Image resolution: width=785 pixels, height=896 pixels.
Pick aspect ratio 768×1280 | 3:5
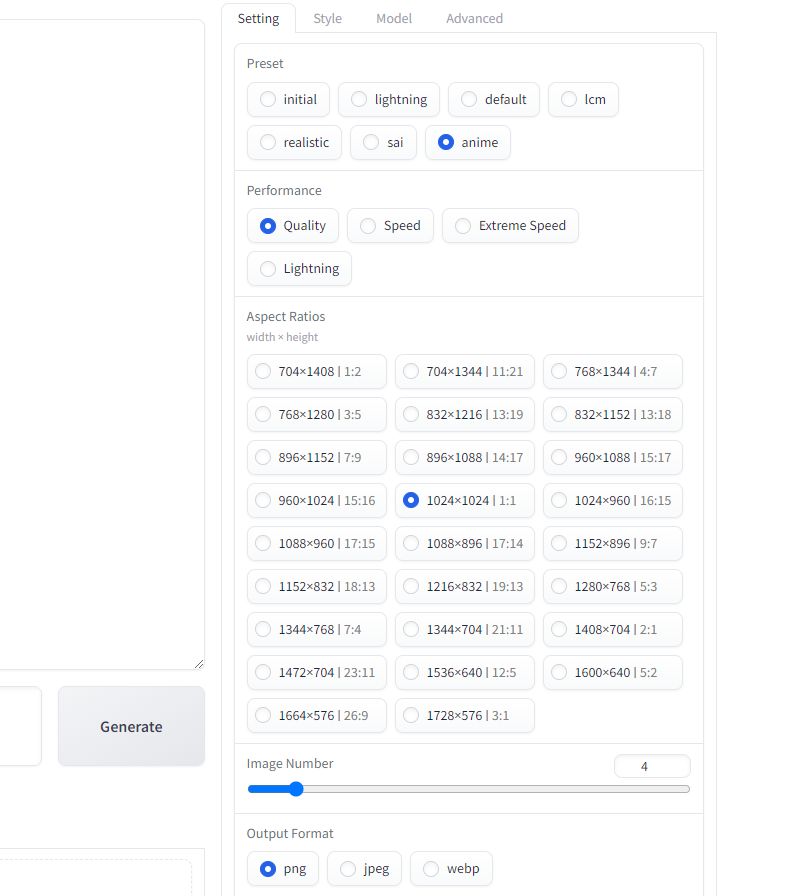[x=317, y=414]
